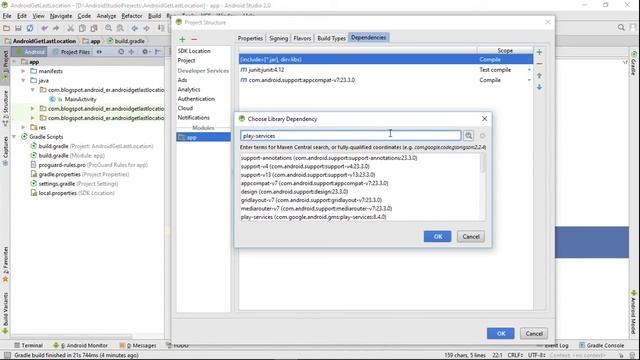Switch Project panel to Project Files view
Screen dimensions: 640x360
pyautogui.click(x=71, y=52)
